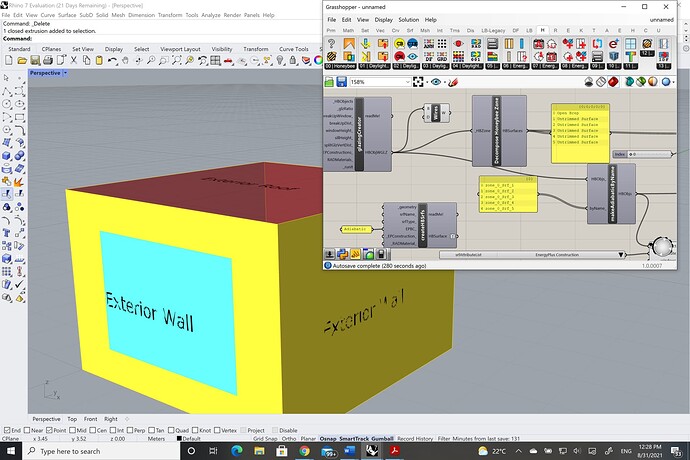Toggle Gumball in Rhino status bar
690x460 pixels.
coord(383,439)
